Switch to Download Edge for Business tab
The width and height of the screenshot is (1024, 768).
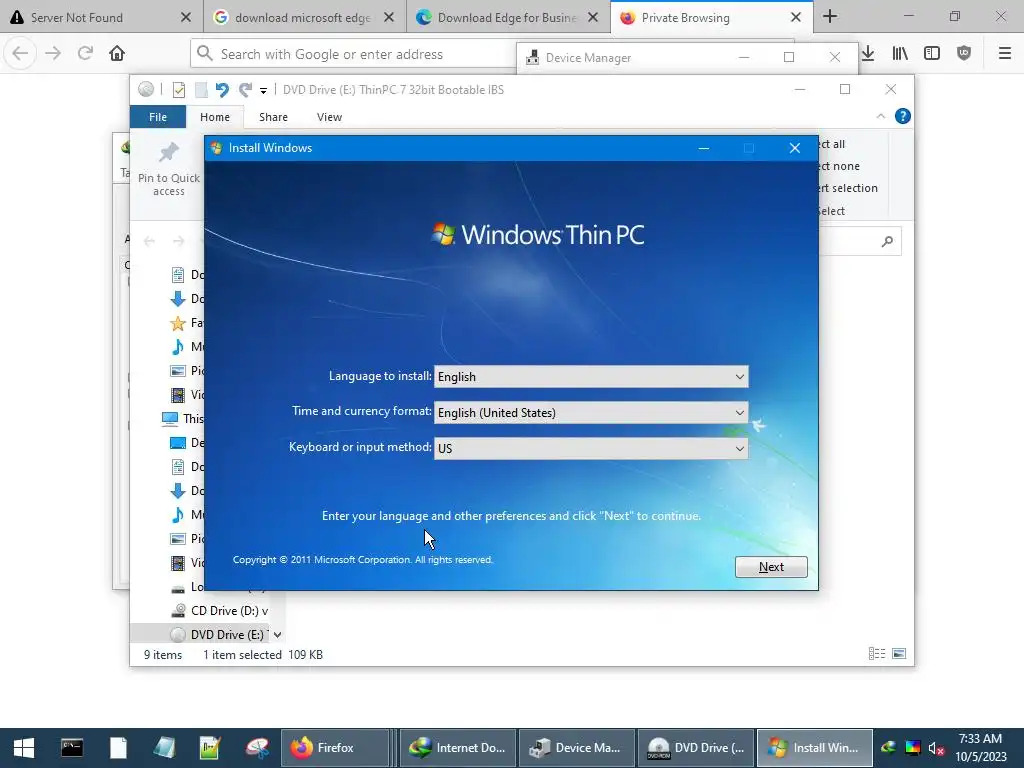click(507, 17)
